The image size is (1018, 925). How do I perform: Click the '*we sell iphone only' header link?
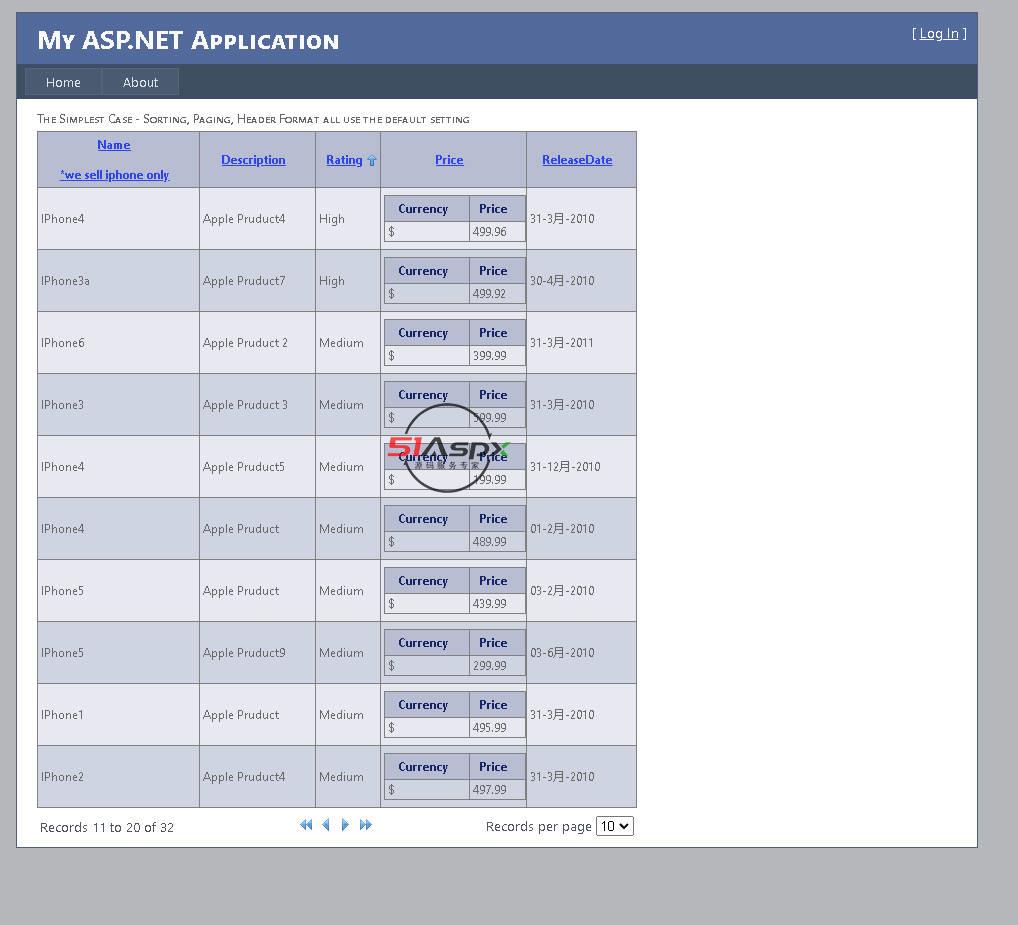pos(114,175)
